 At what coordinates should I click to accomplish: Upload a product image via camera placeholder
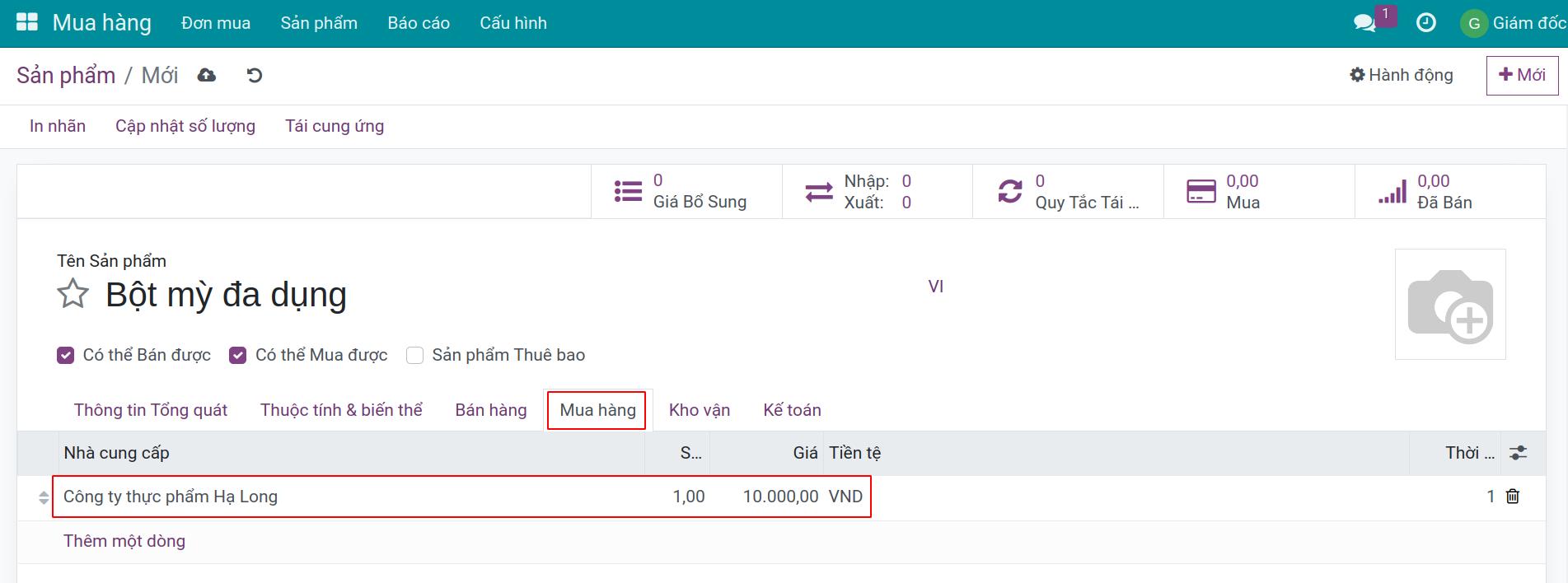tap(1449, 305)
